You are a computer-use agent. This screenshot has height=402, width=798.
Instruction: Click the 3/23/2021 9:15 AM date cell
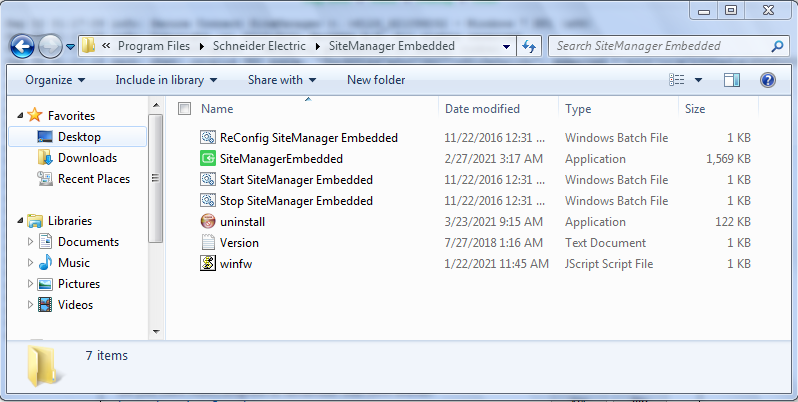point(494,222)
